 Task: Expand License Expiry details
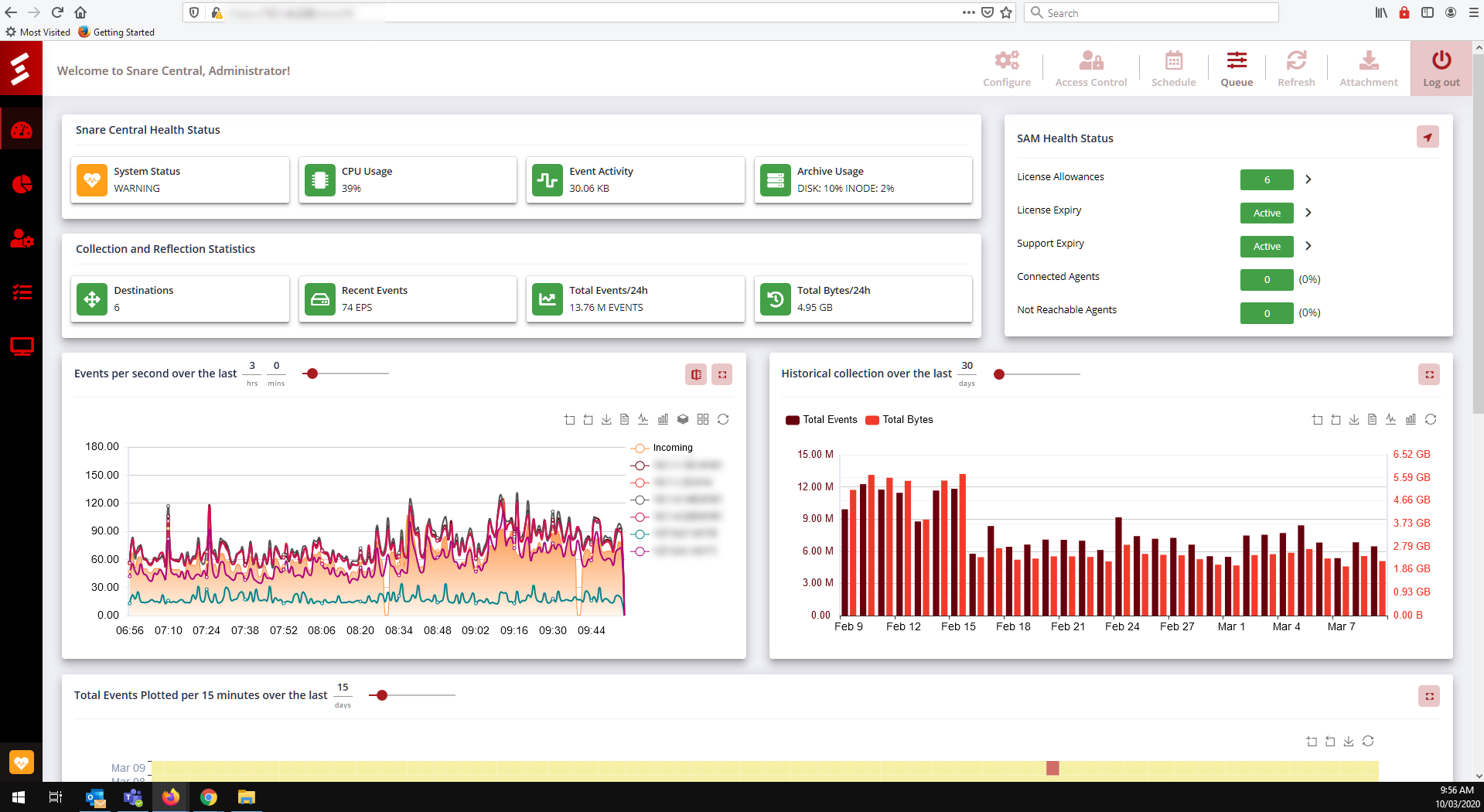[x=1308, y=213]
